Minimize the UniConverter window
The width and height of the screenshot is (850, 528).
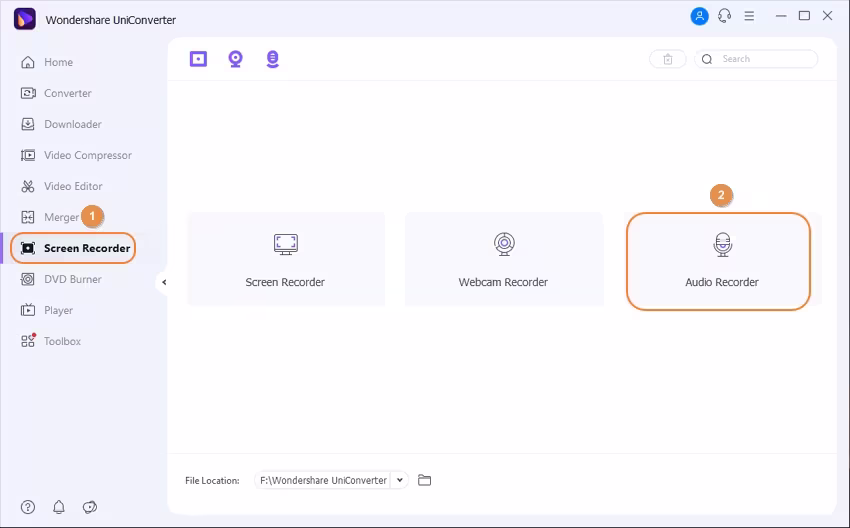[781, 16]
